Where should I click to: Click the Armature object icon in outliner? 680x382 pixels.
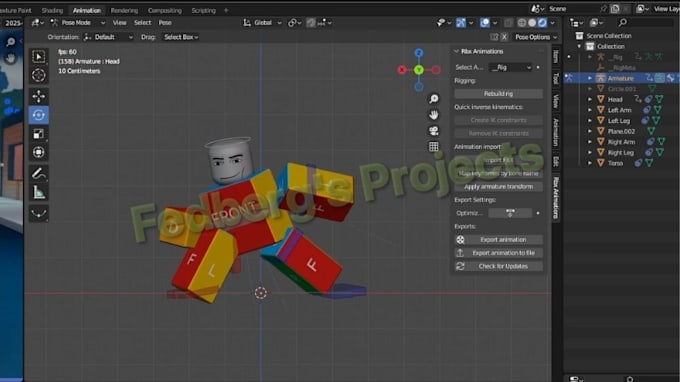tap(601, 78)
